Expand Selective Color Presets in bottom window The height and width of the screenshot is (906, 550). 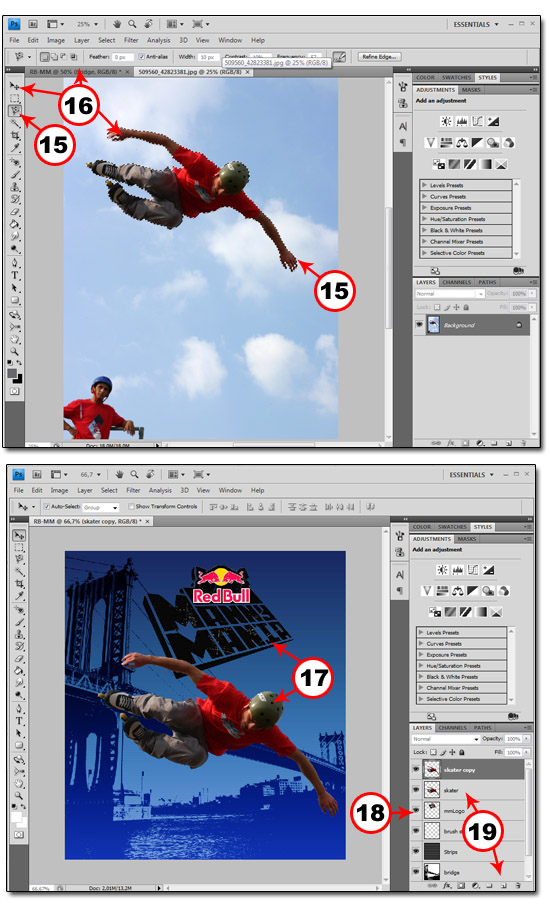421,699
